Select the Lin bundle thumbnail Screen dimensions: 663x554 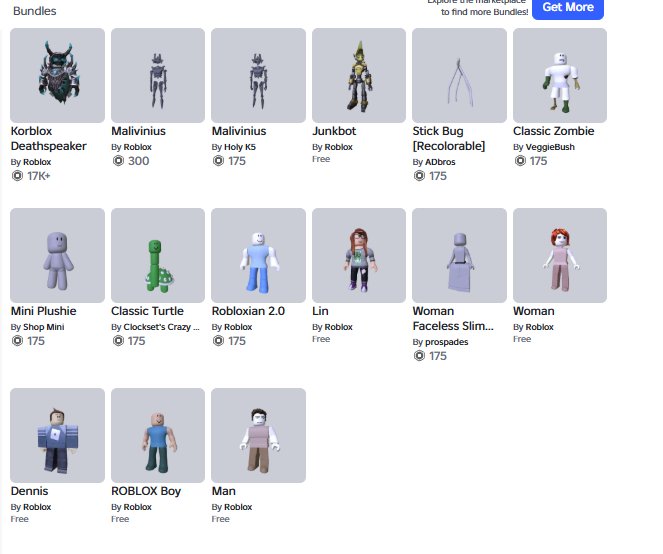[x=359, y=255]
